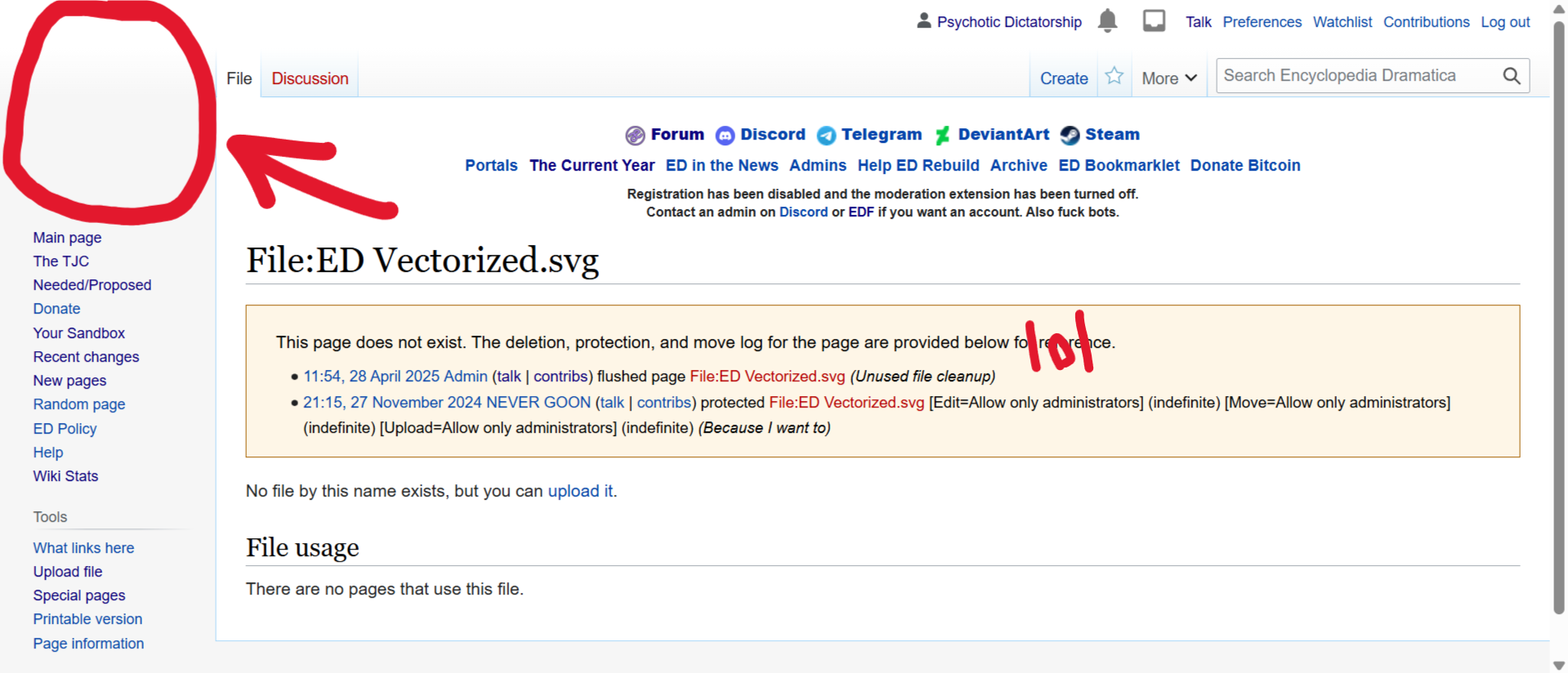Click the user profile icon
This screenshot has height=673, width=1568.
tap(923, 21)
